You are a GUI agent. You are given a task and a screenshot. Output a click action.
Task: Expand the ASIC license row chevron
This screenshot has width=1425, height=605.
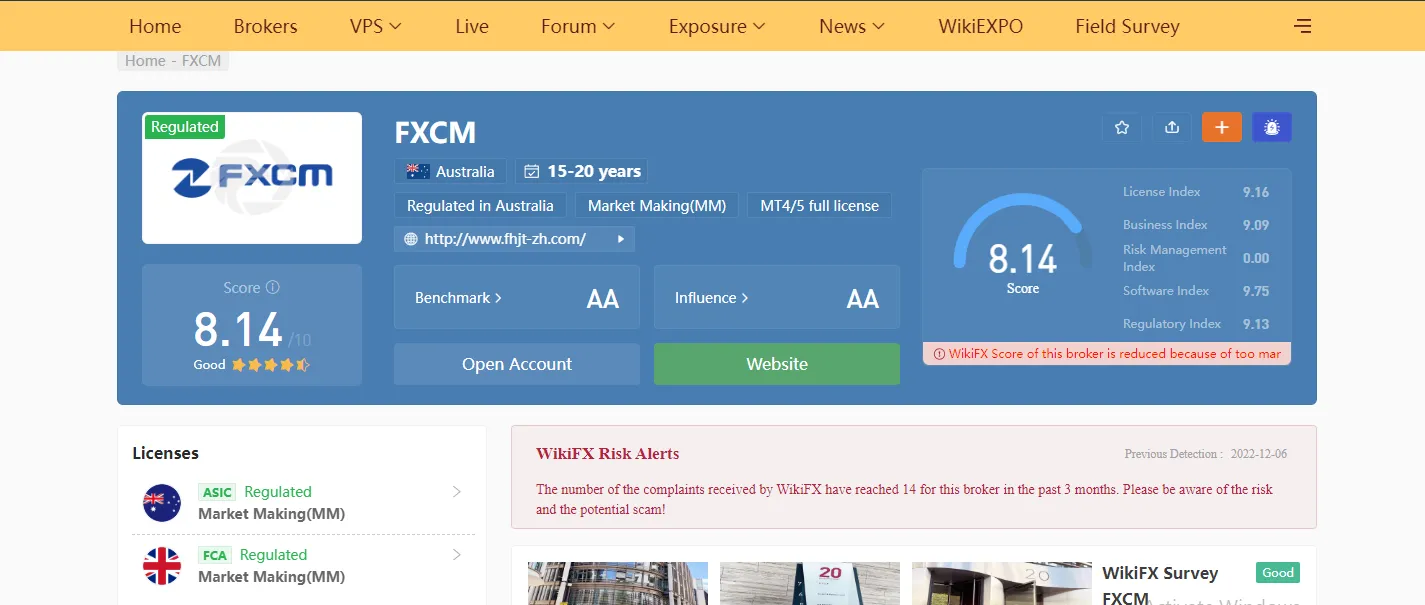click(x=457, y=492)
